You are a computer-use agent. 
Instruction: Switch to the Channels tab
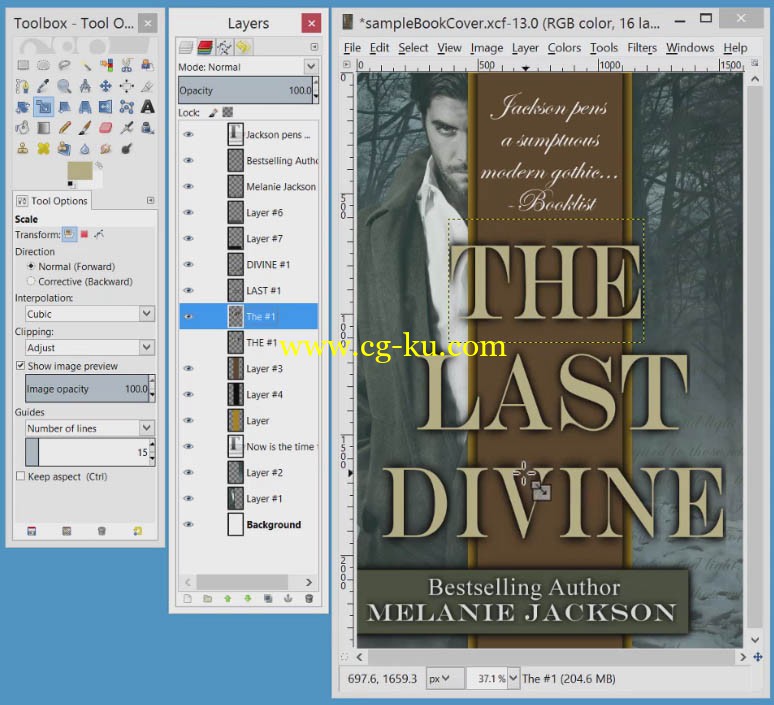(205, 47)
